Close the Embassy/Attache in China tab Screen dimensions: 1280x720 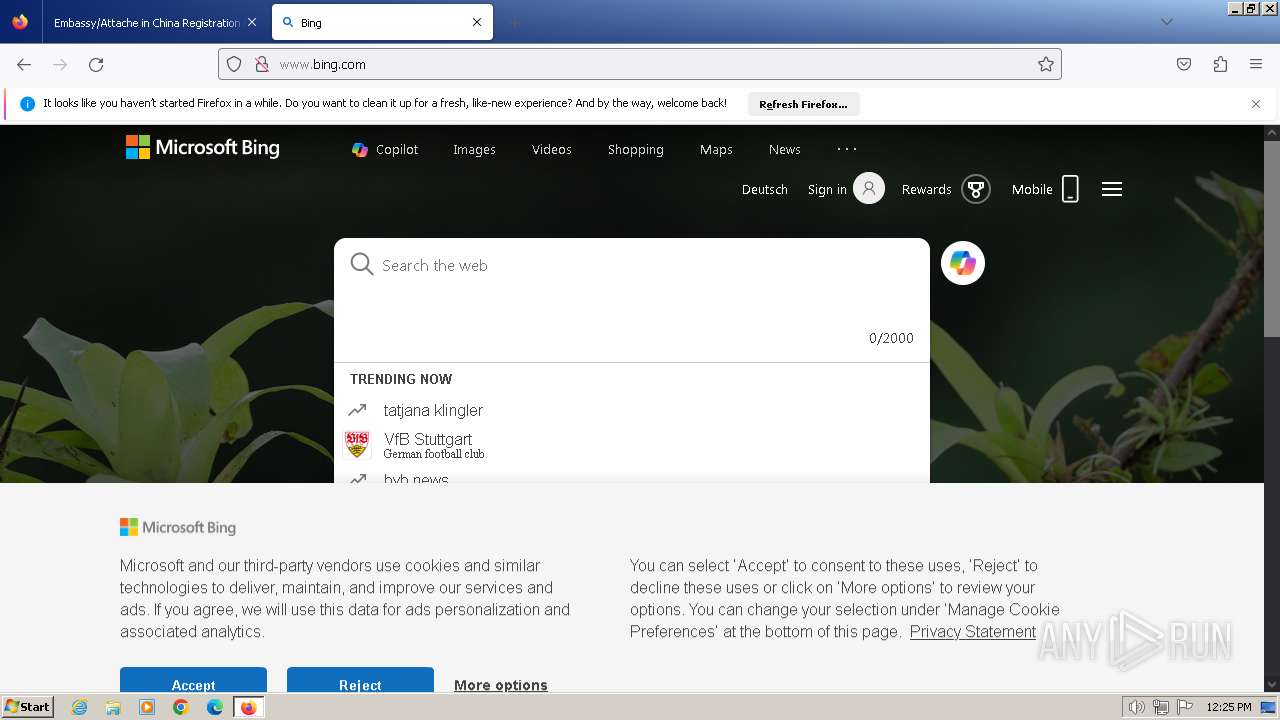point(251,22)
